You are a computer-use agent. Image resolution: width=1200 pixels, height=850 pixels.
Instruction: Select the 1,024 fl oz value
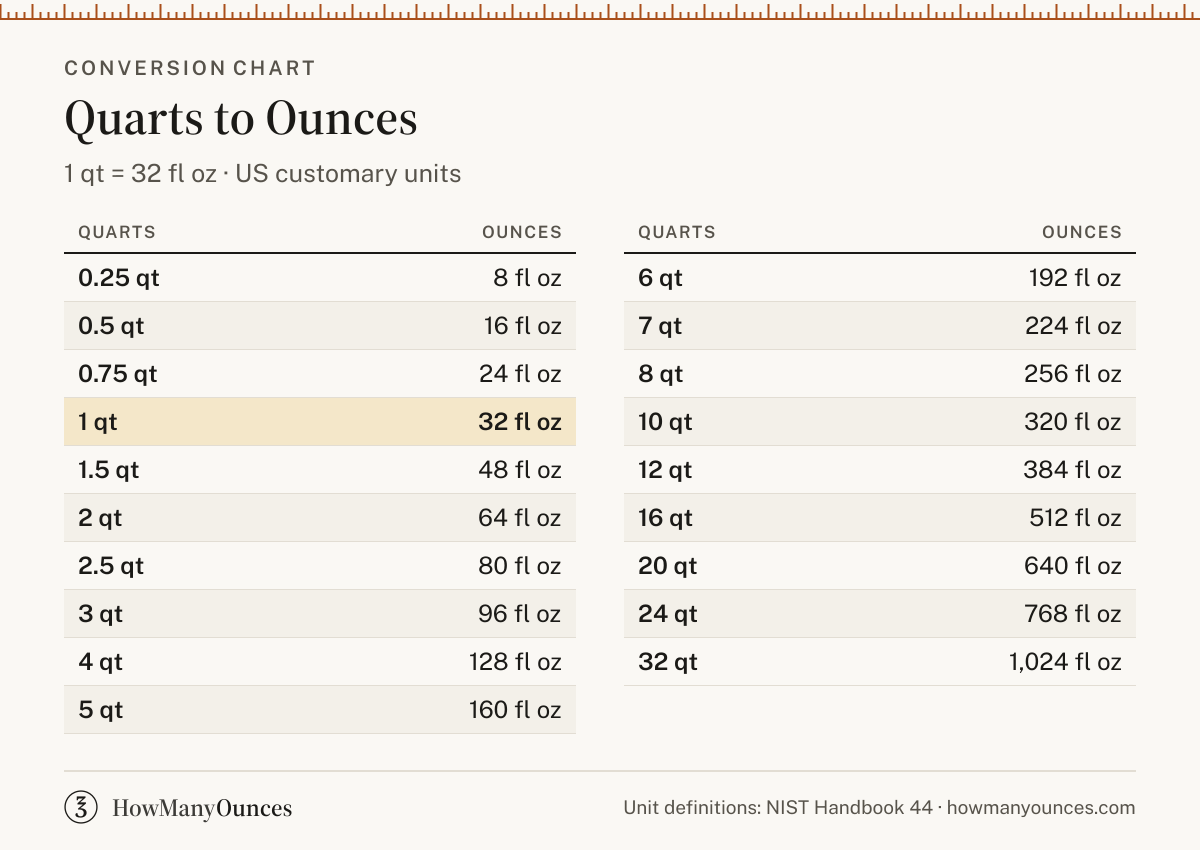pyautogui.click(x=1065, y=662)
